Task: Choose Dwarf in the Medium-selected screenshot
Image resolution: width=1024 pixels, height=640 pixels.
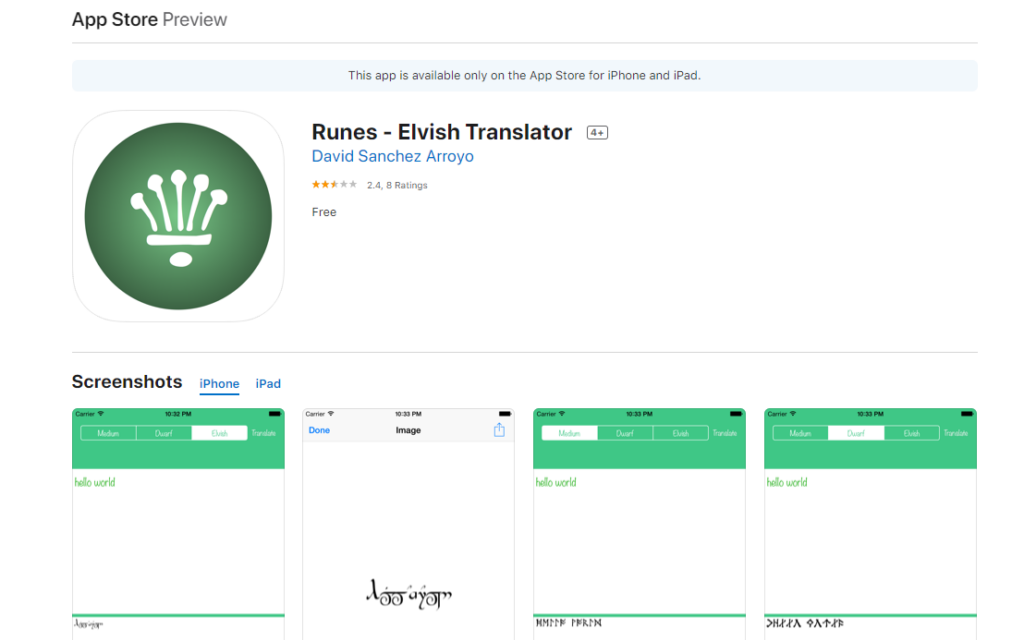Action: point(625,433)
